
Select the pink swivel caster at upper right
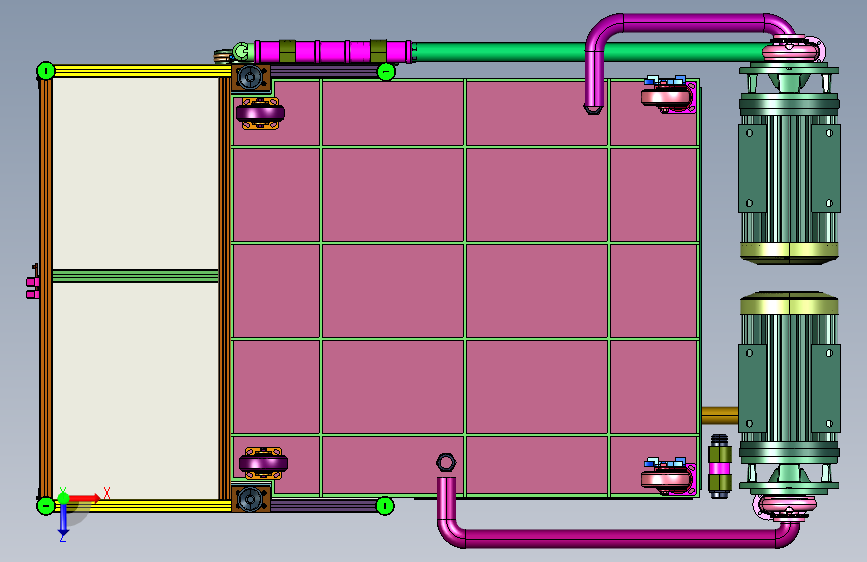click(x=668, y=95)
